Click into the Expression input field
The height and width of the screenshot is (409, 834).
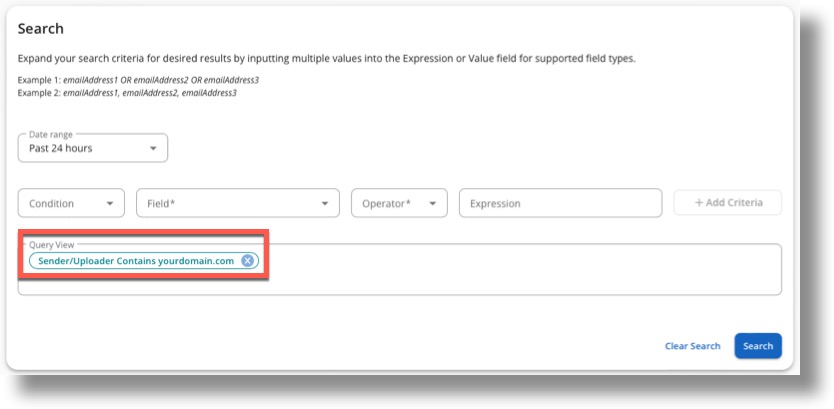pyautogui.click(x=560, y=203)
